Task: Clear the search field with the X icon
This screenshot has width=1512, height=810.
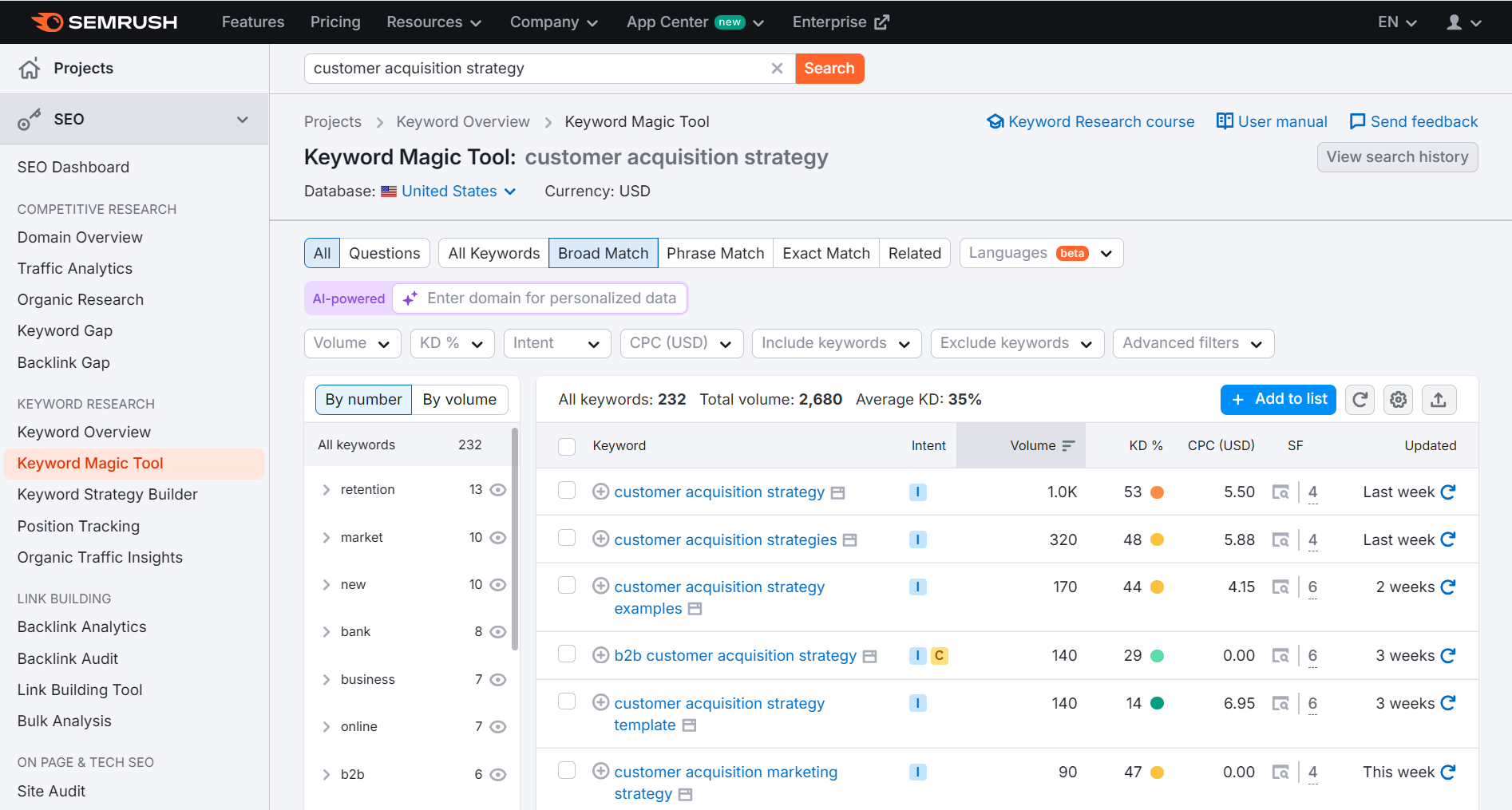Action: coord(777,69)
